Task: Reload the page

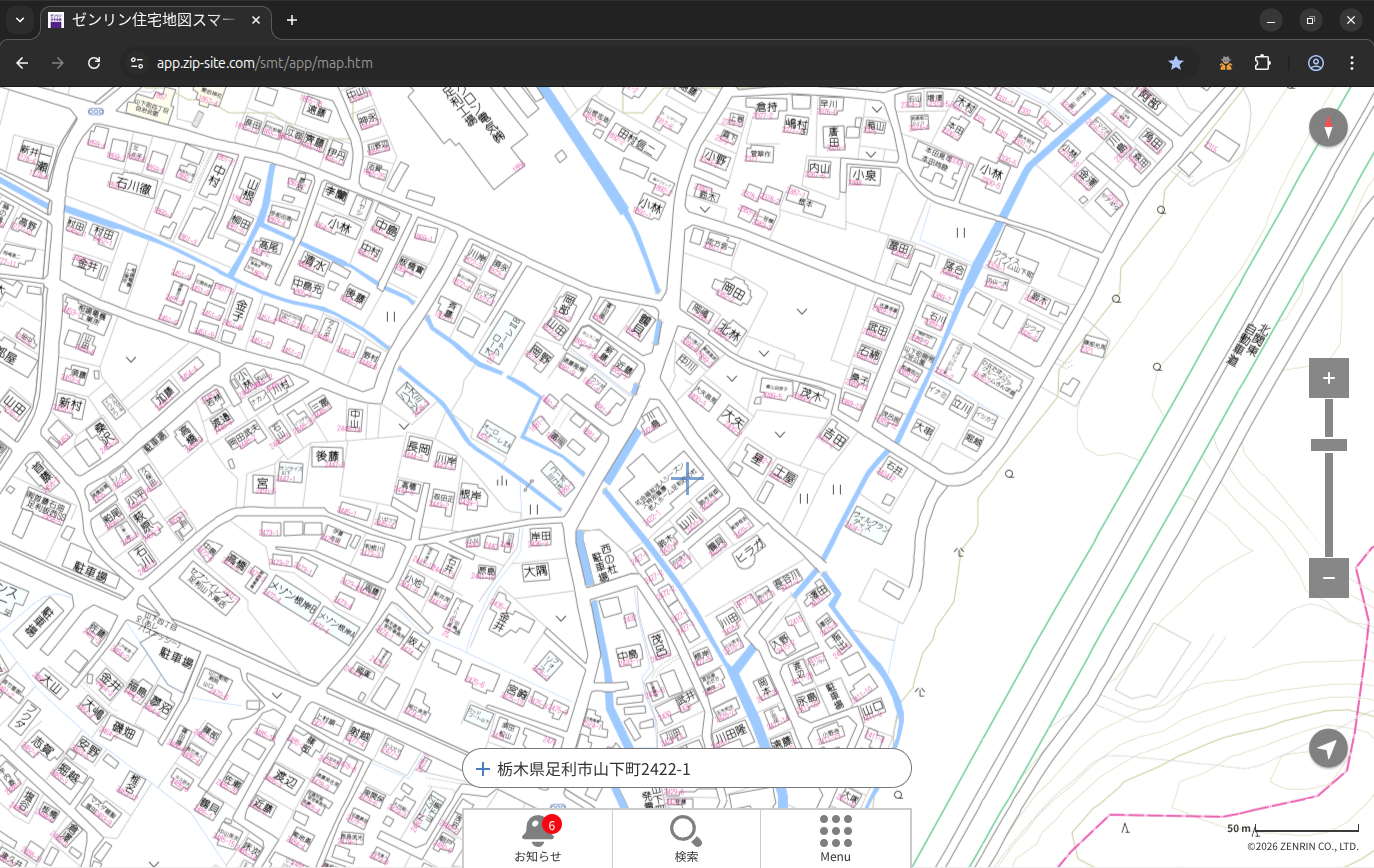Action: pyautogui.click(x=94, y=63)
